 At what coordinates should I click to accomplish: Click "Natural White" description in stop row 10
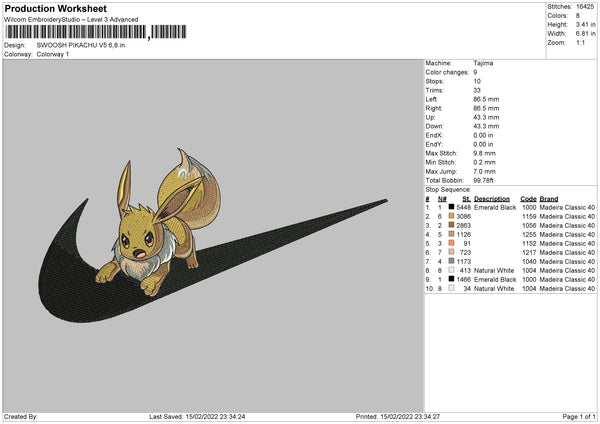[494, 289]
